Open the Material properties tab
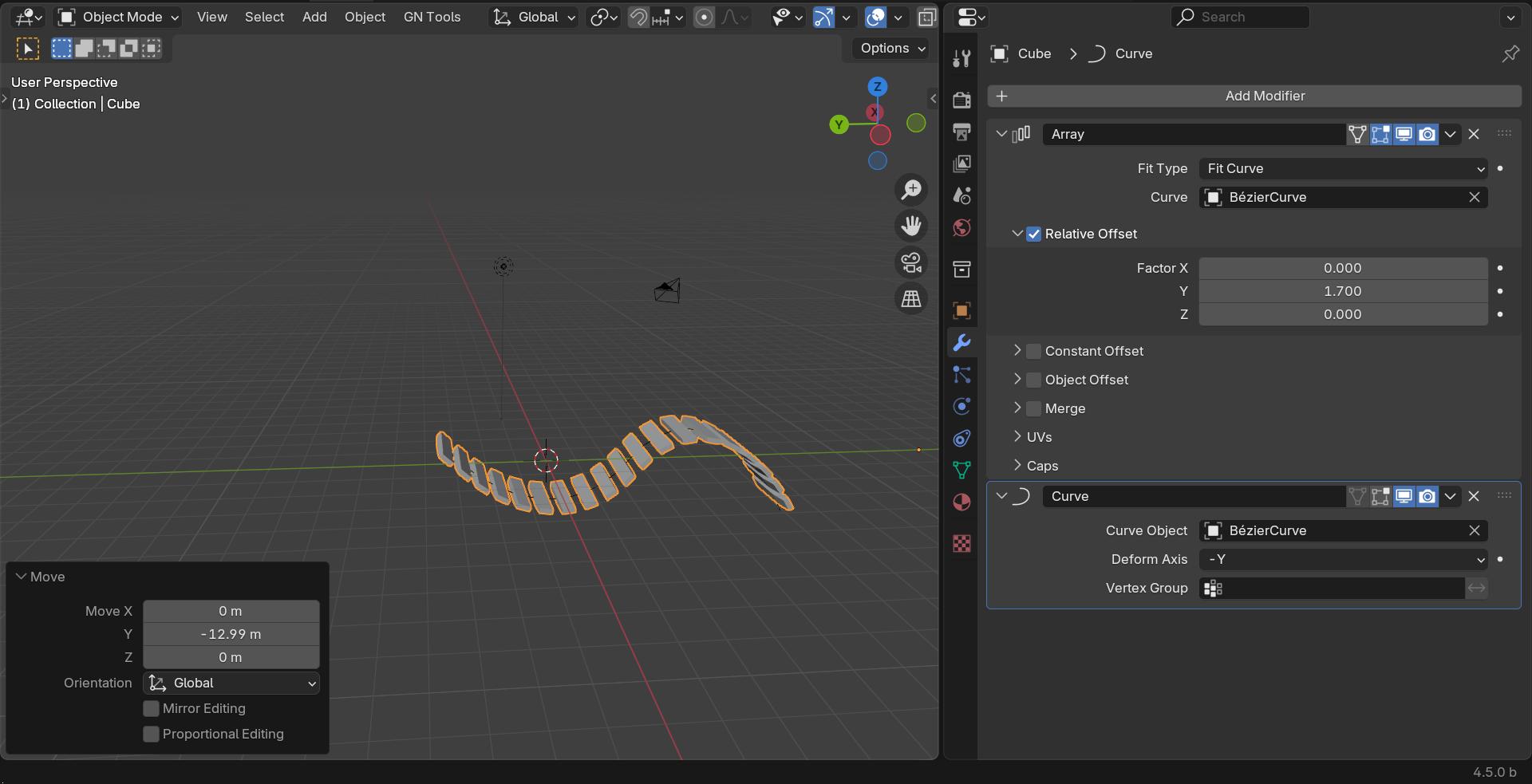Image resolution: width=1532 pixels, height=784 pixels. tap(961, 502)
